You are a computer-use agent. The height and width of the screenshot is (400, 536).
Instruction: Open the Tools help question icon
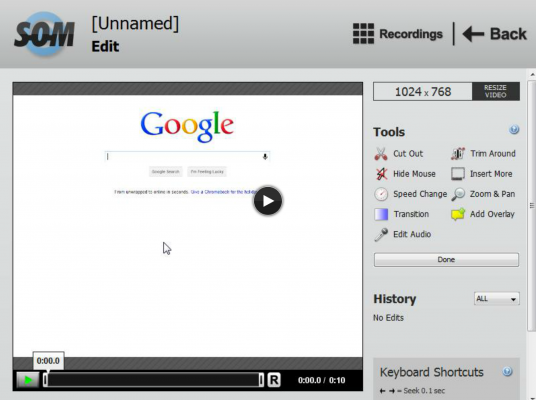tap(514, 130)
